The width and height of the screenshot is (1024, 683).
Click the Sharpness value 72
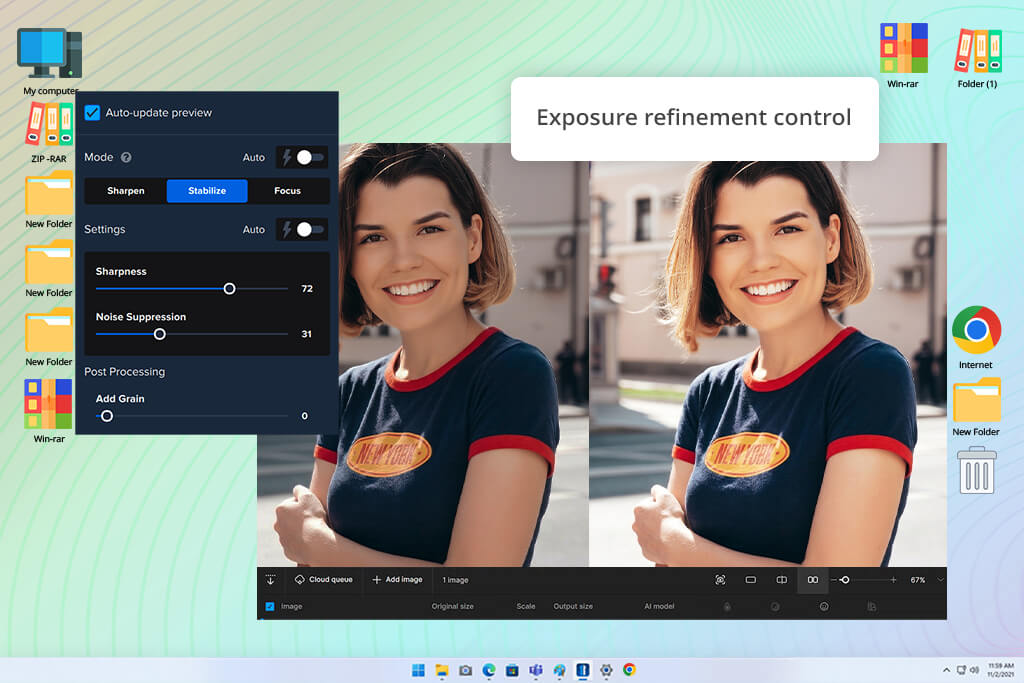(x=307, y=289)
